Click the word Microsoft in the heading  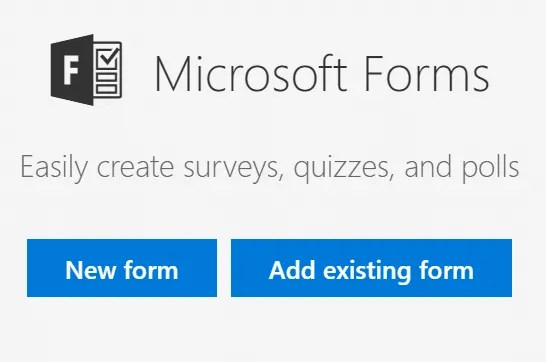tap(251, 74)
